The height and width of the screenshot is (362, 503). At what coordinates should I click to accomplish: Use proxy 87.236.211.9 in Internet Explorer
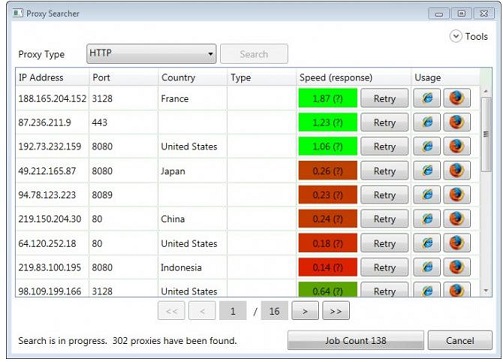coord(427,122)
